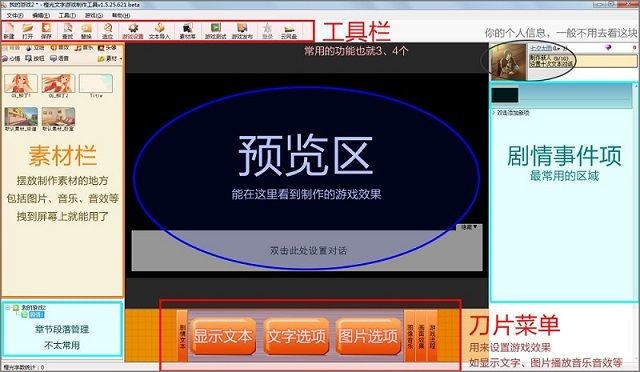
Task: Click the 图片选项 blade button
Action: [368, 336]
